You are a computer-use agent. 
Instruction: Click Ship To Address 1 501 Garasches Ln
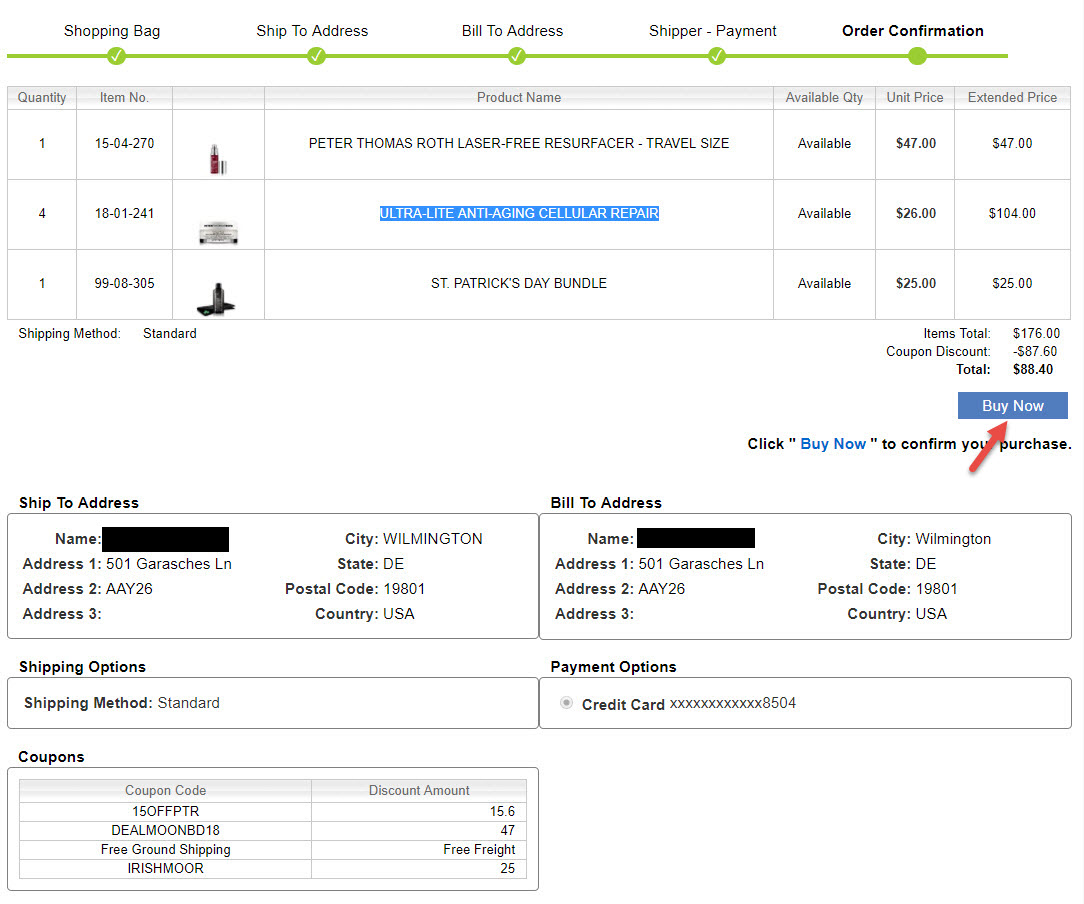click(x=169, y=563)
